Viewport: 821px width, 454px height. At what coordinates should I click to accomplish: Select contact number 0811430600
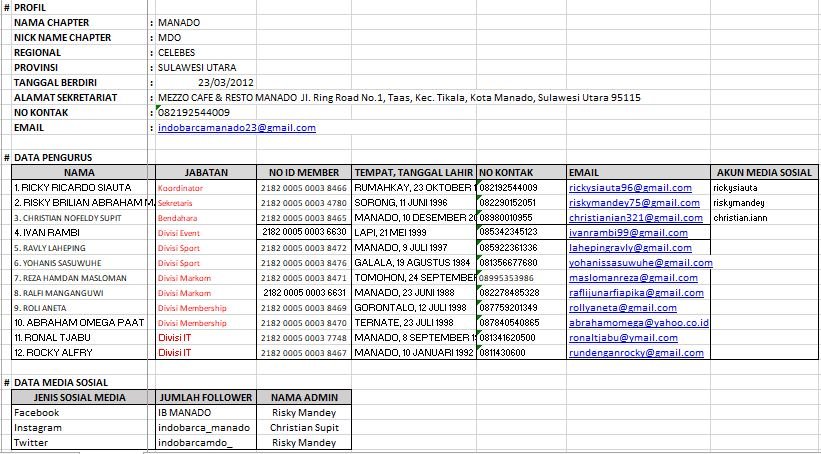tap(521, 353)
